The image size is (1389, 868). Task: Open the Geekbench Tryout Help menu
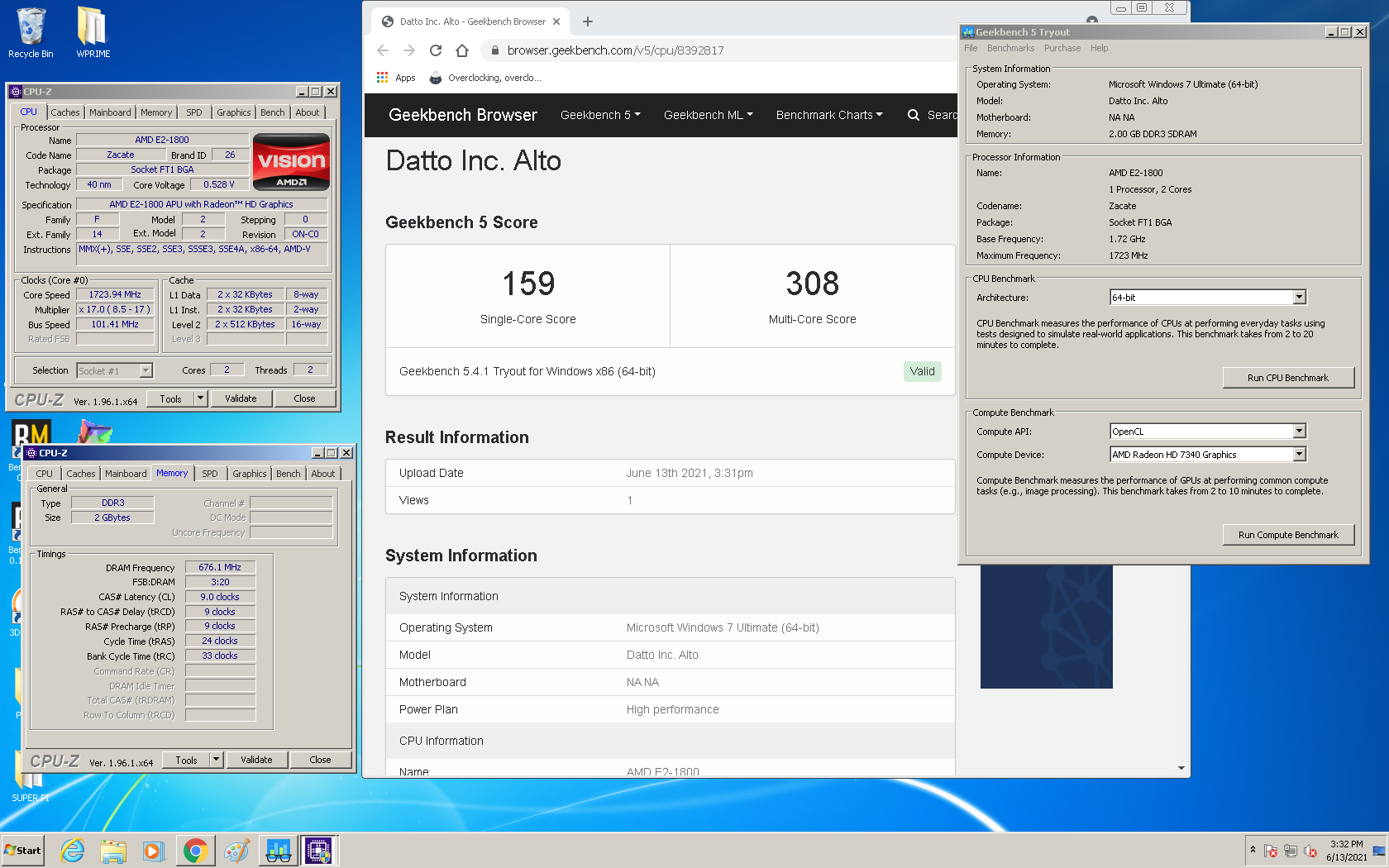(1099, 48)
